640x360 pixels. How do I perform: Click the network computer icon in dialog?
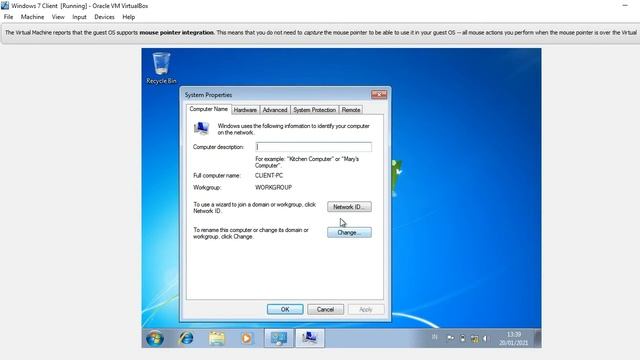[x=201, y=129]
